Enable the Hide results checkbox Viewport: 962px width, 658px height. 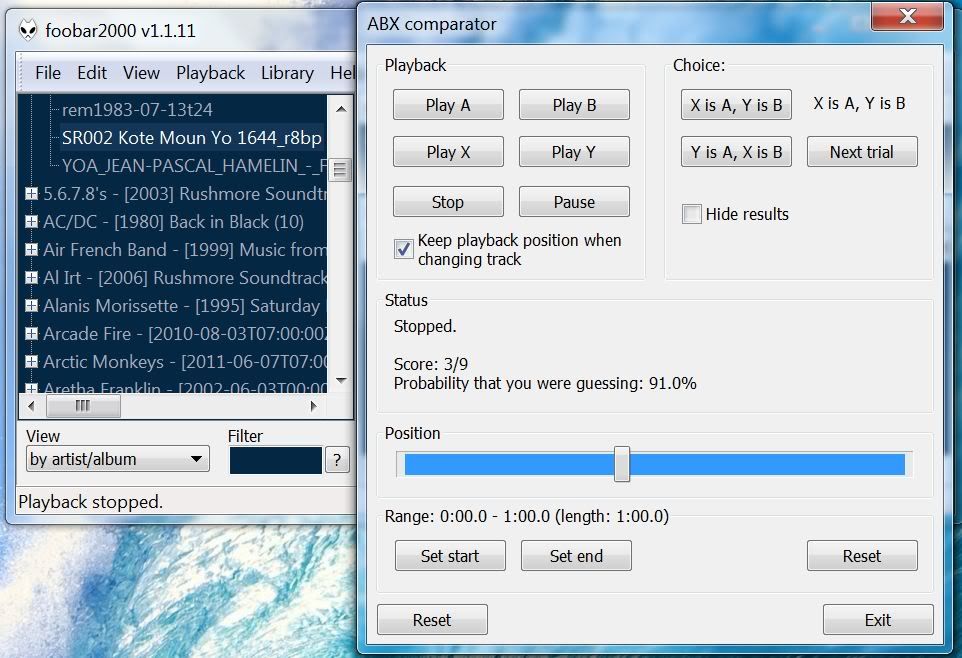[x=691, y=214]
